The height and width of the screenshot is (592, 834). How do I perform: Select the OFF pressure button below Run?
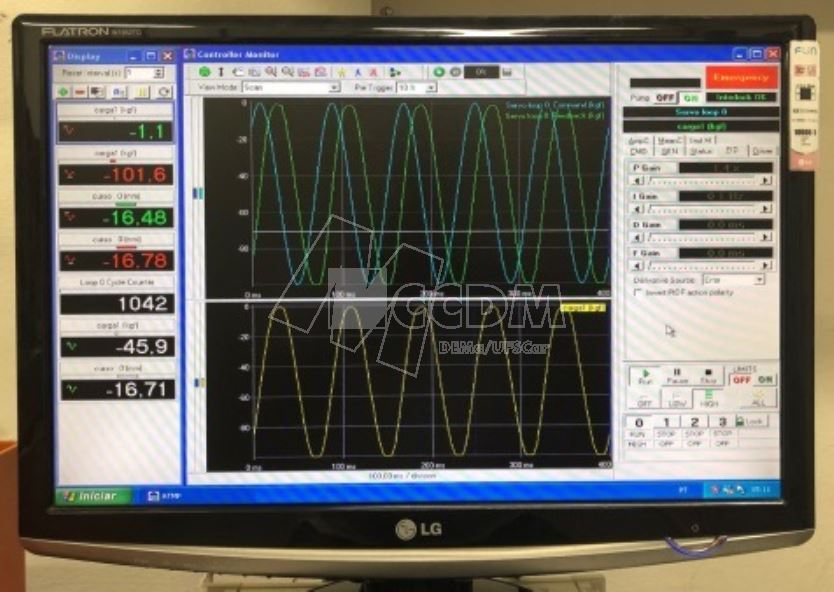pos(645,398)
